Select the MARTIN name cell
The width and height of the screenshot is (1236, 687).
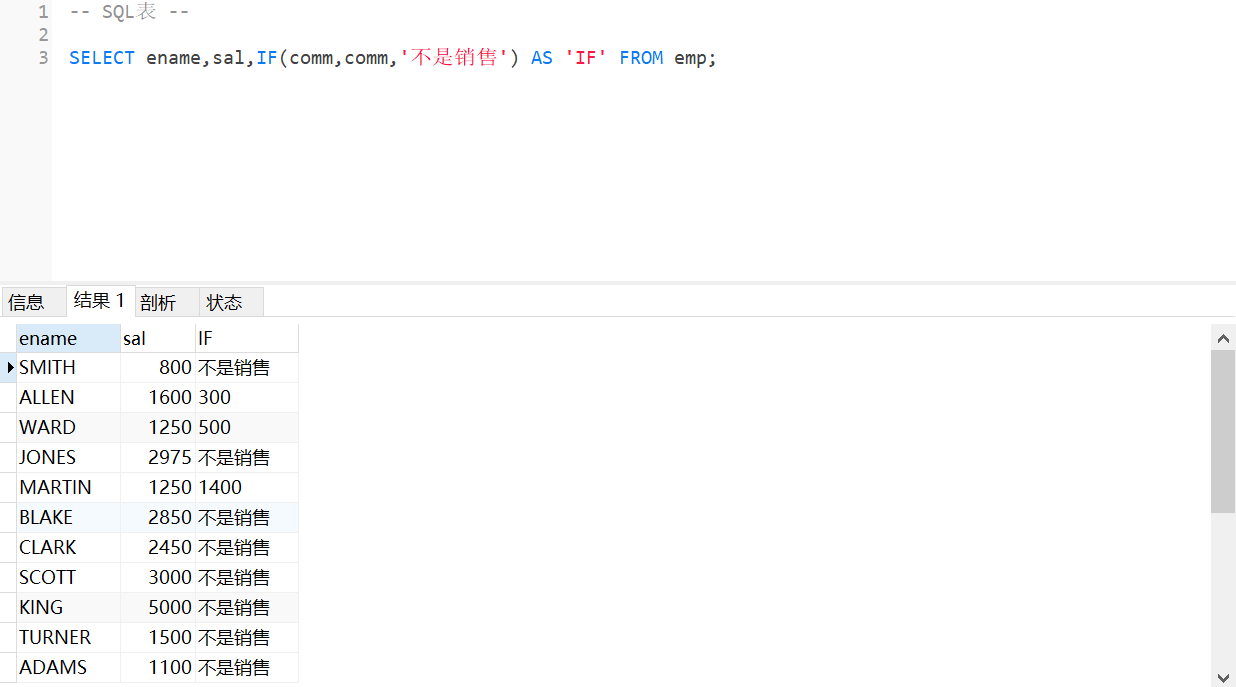click(x=69, y=488)
